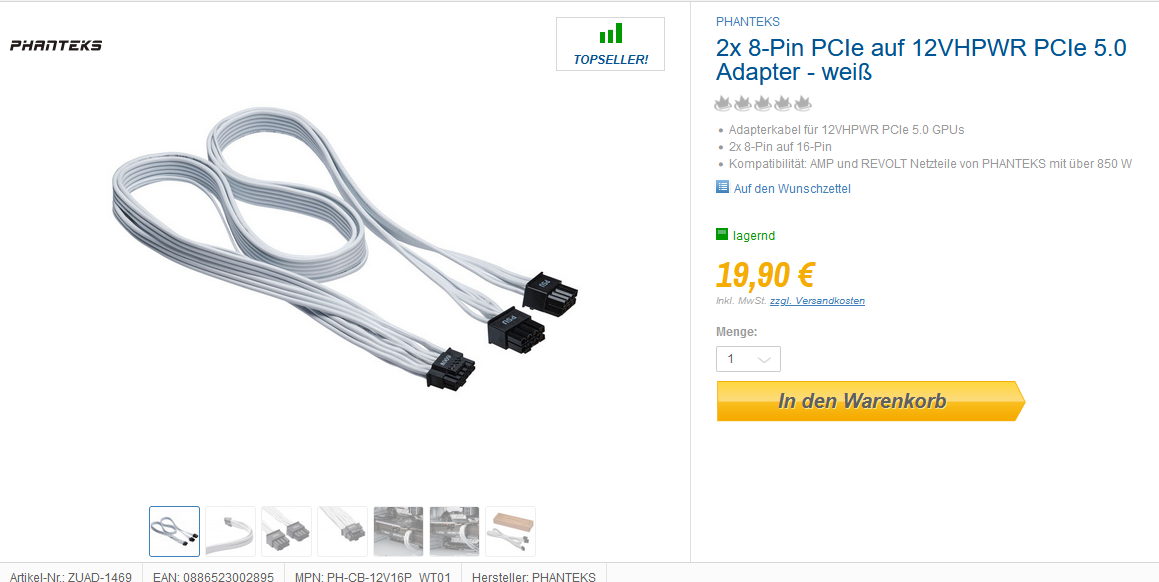This screenshot has width=1159, height=582.
Task: Select the seventh packaging box thumbnail
Action: coord(511,531)
